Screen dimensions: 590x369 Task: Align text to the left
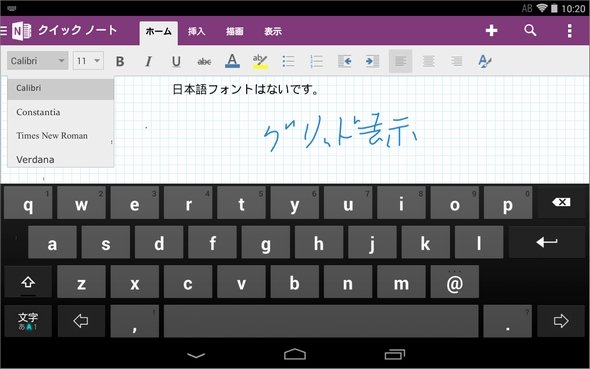pyautogui.click(x=400, y=61)
